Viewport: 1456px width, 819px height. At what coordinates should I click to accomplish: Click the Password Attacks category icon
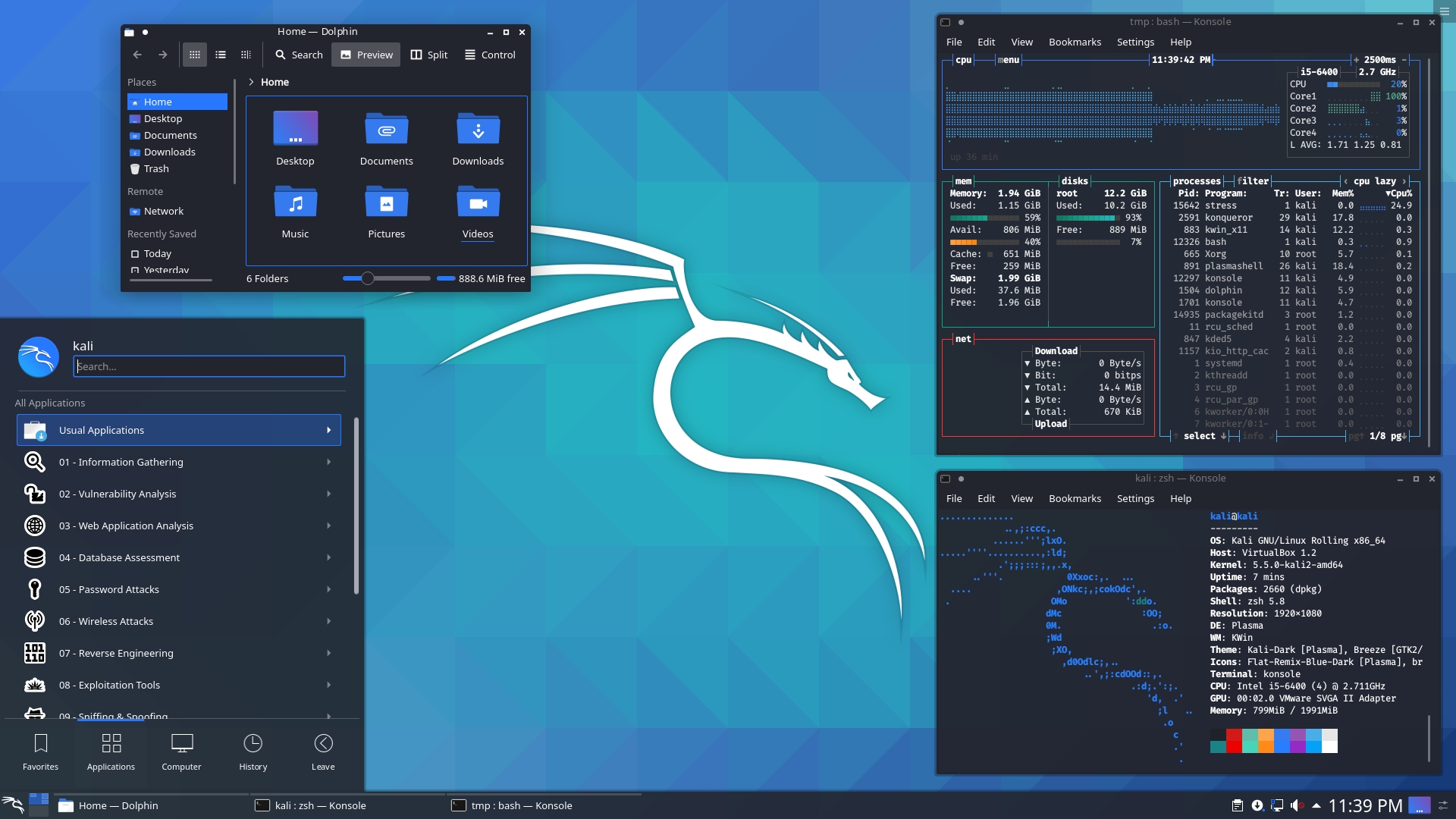click(x=34, y=589)
